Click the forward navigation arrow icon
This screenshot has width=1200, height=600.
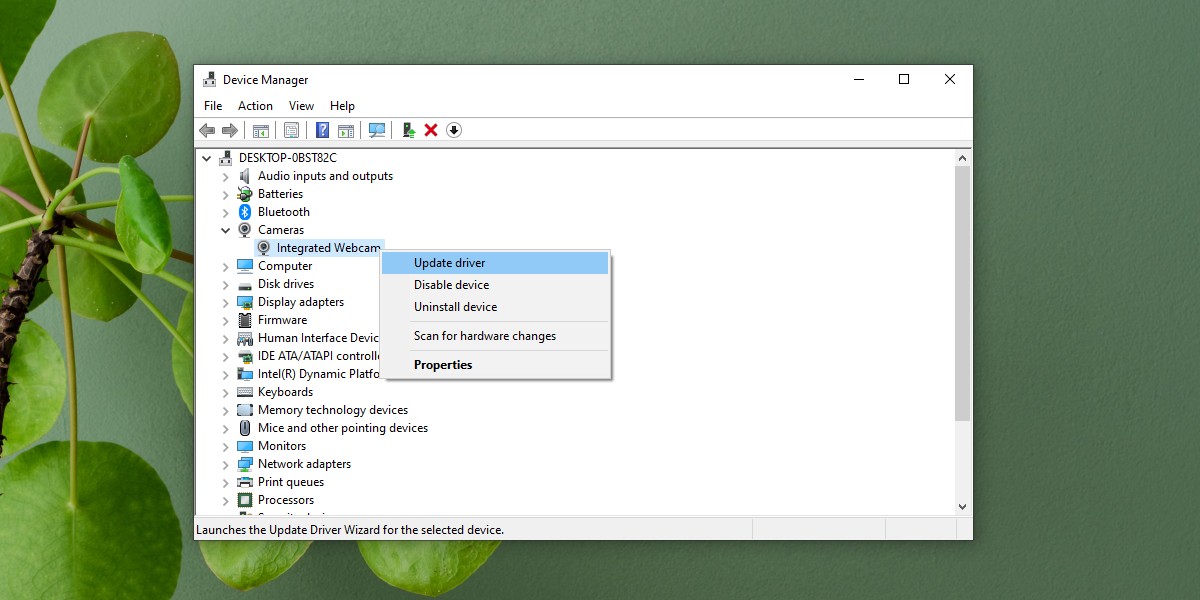tap(229, 130)
